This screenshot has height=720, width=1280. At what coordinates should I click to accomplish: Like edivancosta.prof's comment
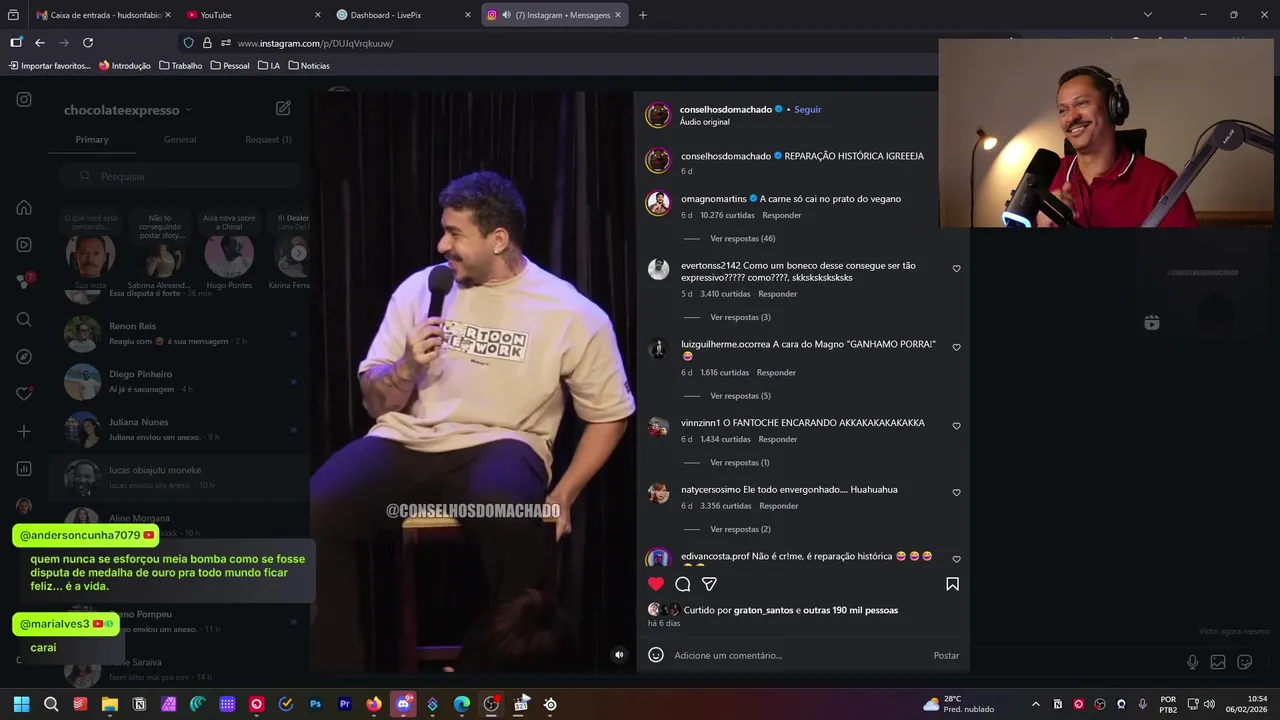click(956, 559)
